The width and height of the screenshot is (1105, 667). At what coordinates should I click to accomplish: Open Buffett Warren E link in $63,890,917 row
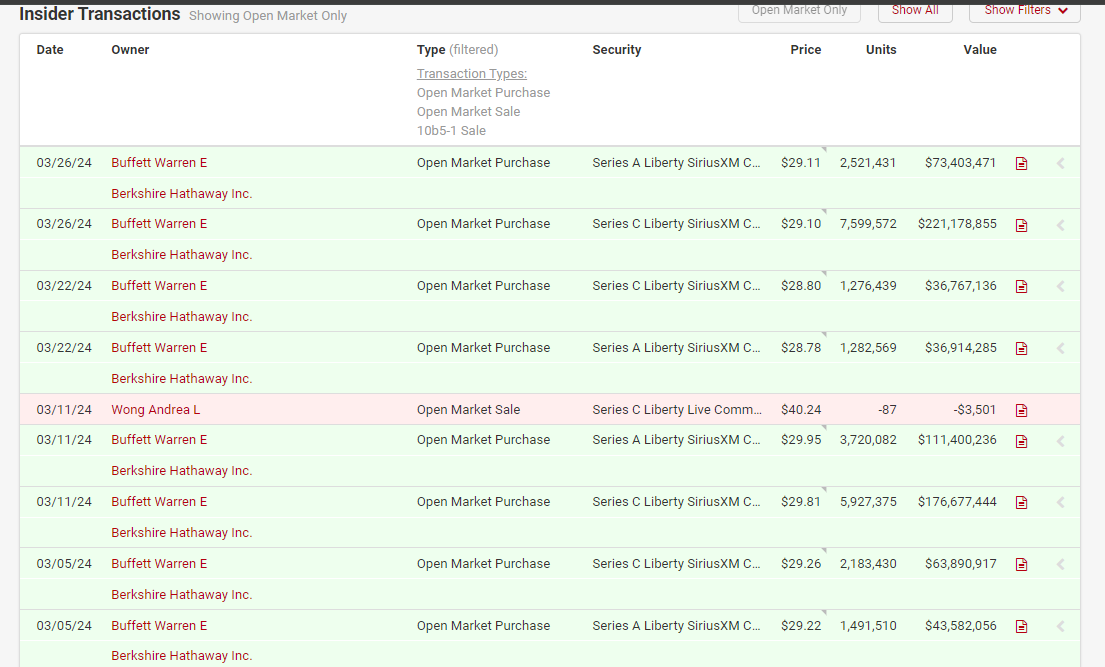159,563
